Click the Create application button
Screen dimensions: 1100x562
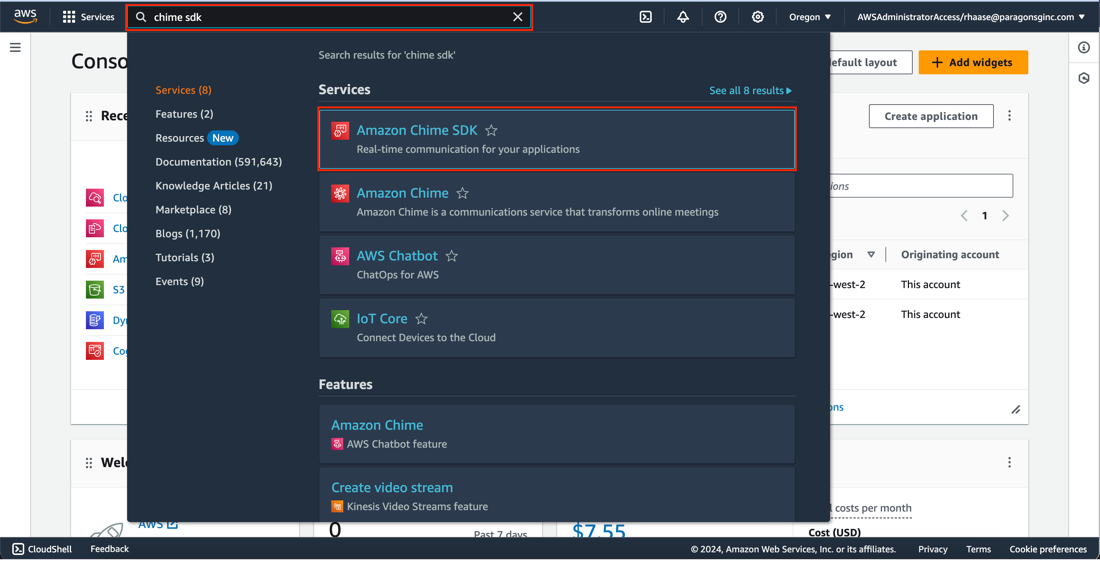tap(931, 116)
